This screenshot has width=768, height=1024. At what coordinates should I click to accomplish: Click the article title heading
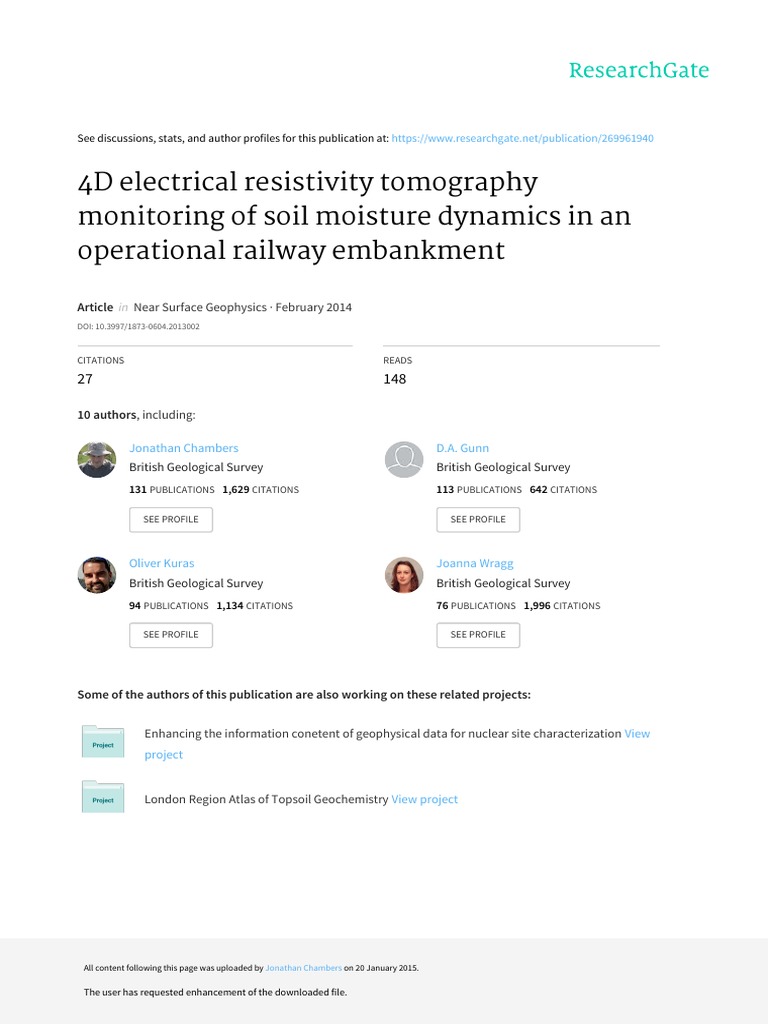(354, 216)
